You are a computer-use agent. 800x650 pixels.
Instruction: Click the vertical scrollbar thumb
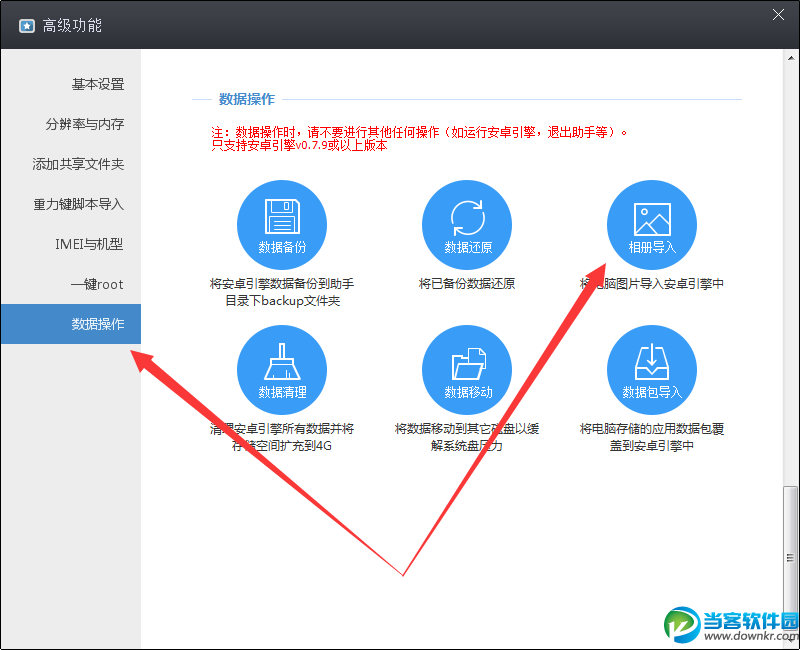coord(791,558)
